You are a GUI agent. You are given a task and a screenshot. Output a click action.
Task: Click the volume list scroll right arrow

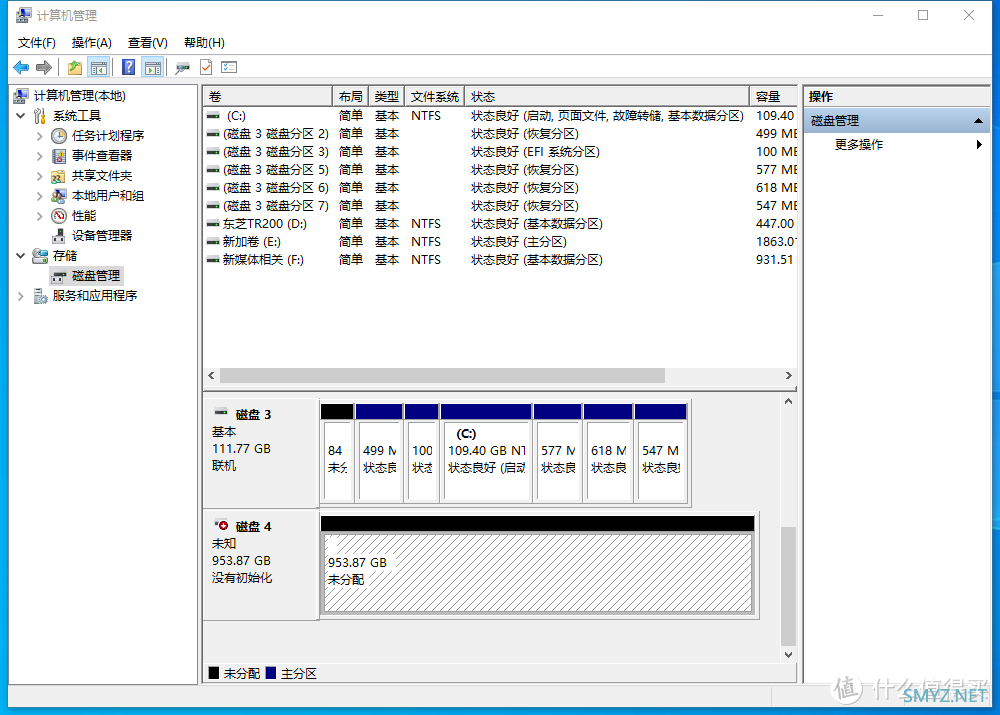[x=788, y=376]
